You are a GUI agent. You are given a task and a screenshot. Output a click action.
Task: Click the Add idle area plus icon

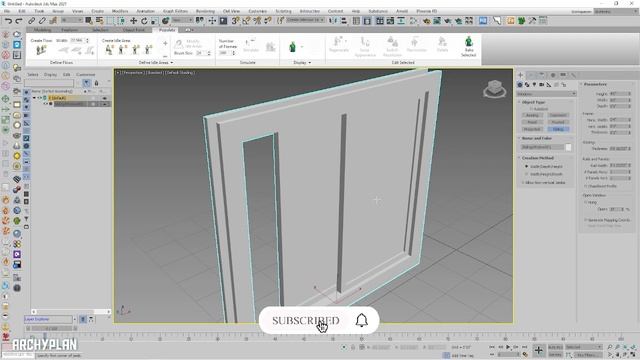click(165, 43)
